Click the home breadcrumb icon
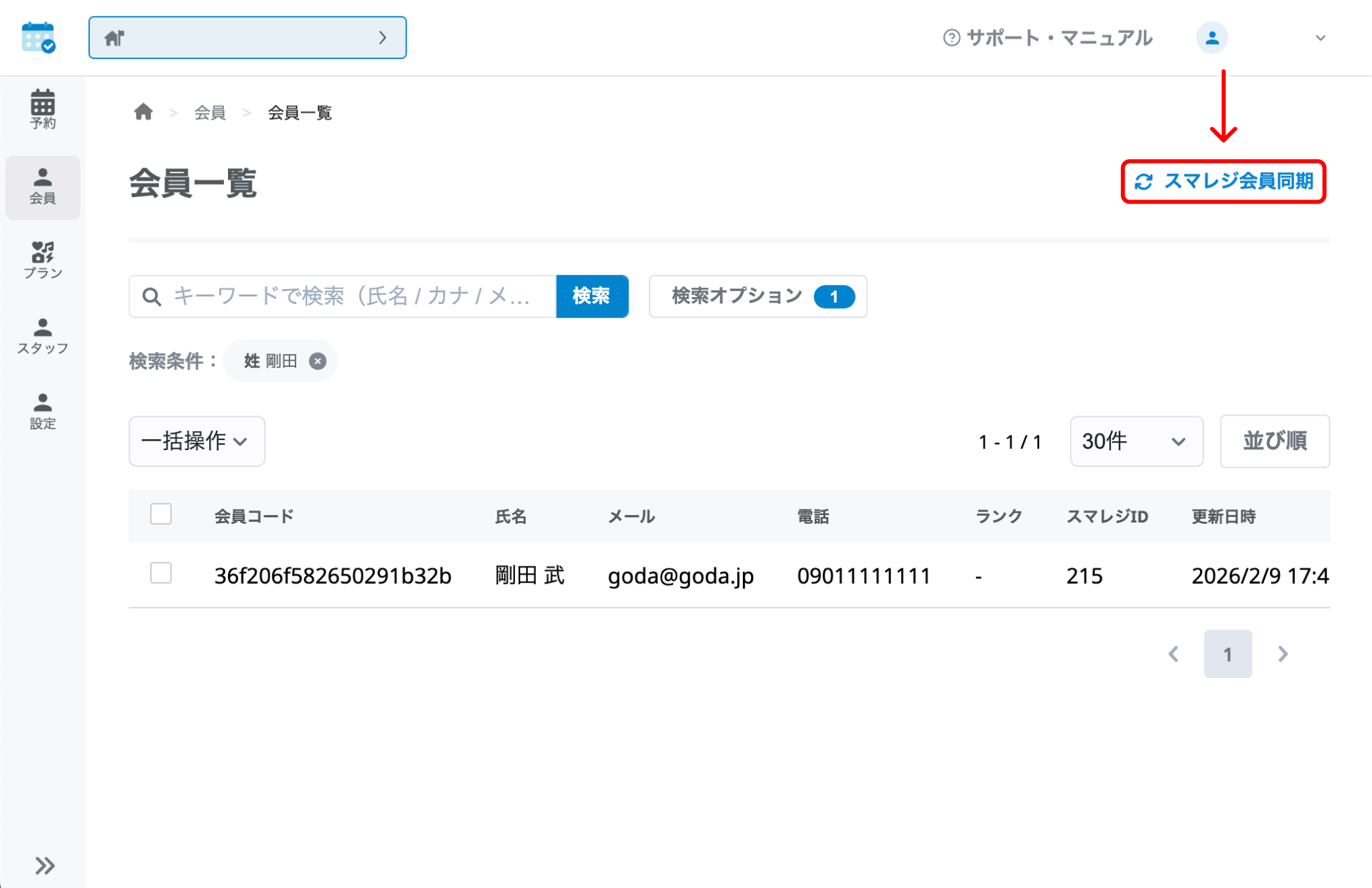 click(x=143, y=112)
